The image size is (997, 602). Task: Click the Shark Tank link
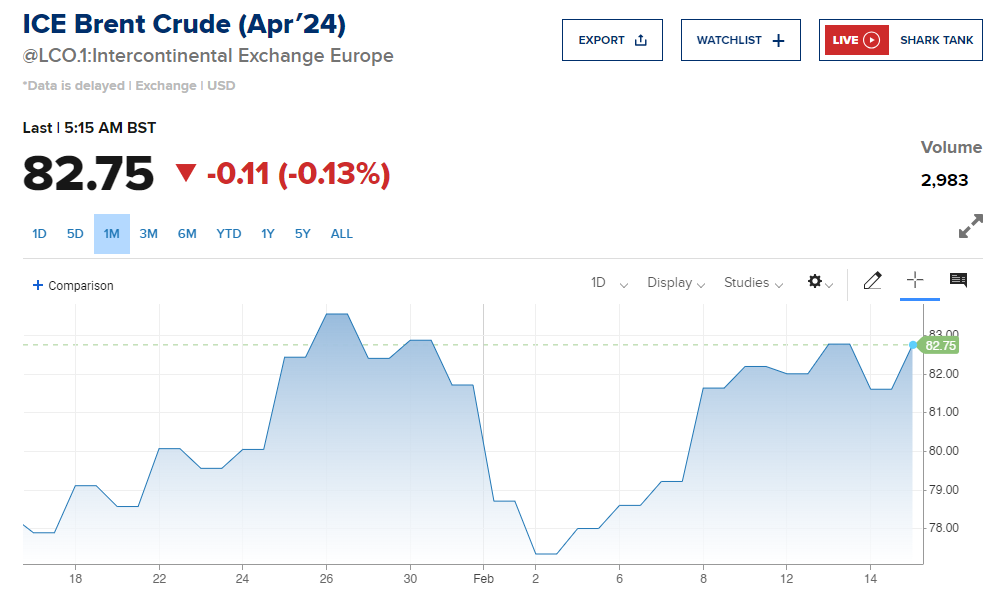[x=936, y=40]
